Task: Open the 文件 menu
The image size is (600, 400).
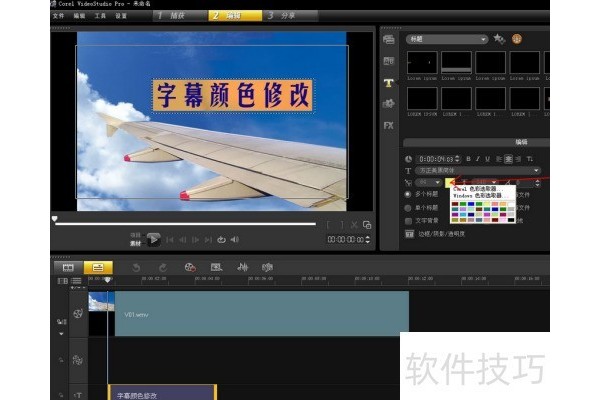Action: point(58,16)
